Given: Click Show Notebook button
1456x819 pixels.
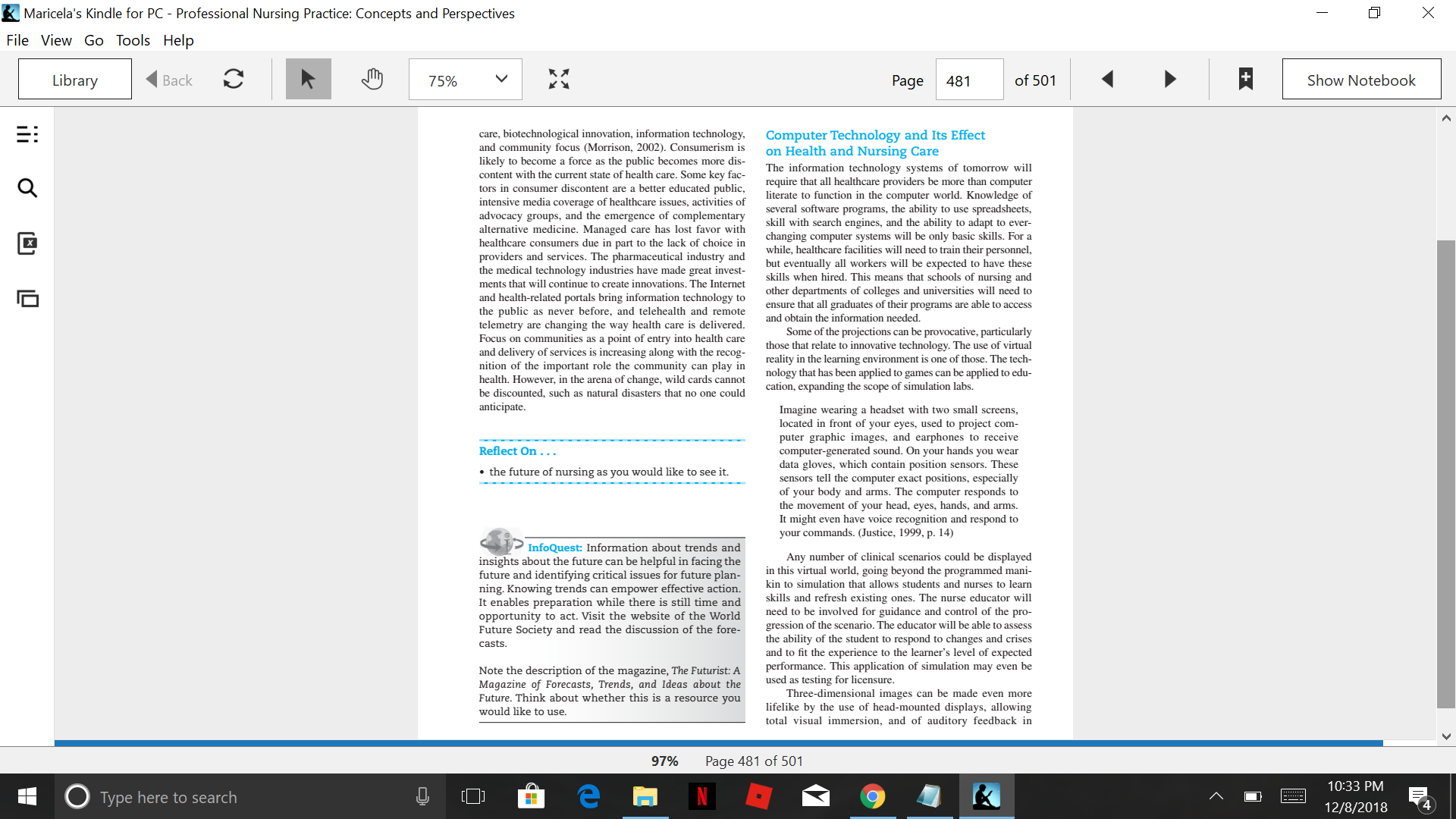Looking at the screenshot, I should [x=1361, y=80].
